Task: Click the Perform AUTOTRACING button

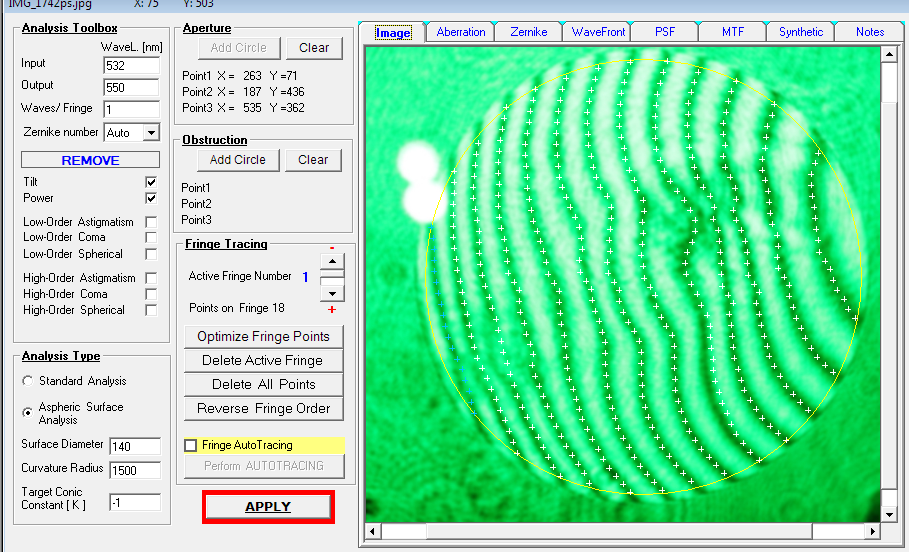Action: (264, 466)
